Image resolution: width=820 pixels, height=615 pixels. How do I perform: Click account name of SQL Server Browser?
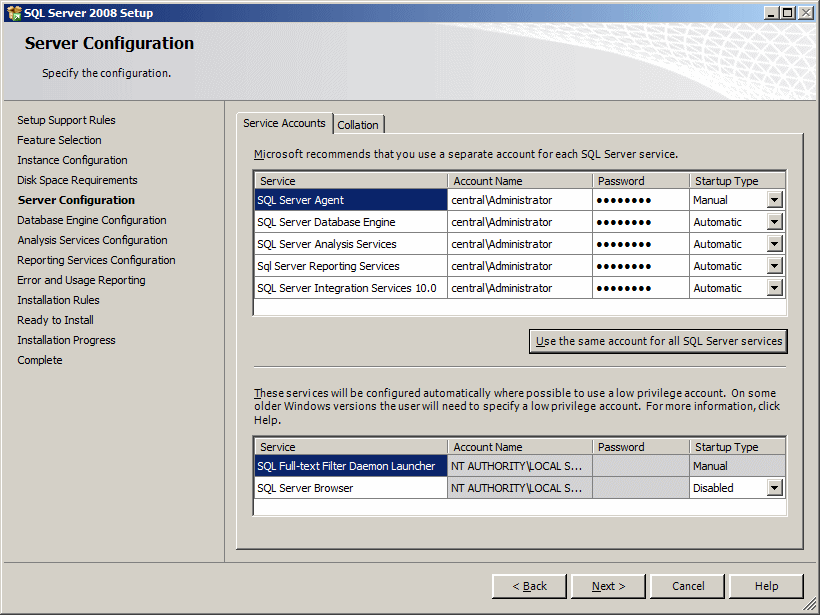tap(520, 488)
